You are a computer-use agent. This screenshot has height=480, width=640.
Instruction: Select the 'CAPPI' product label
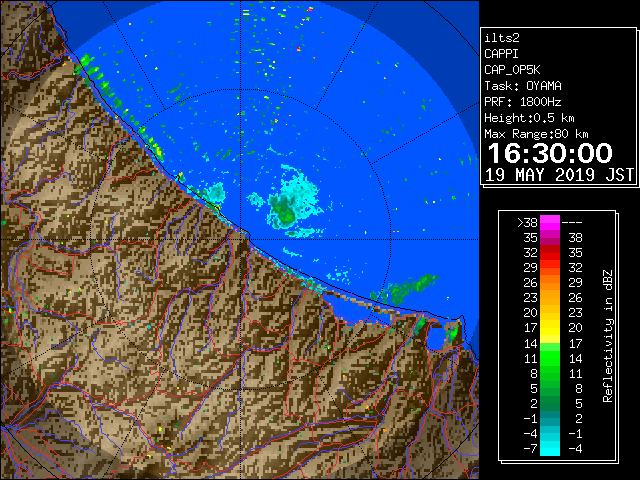[x=501, y=54]
